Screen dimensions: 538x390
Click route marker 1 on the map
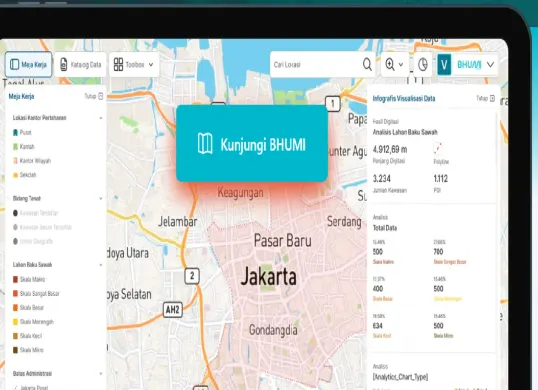pos(332,104)
